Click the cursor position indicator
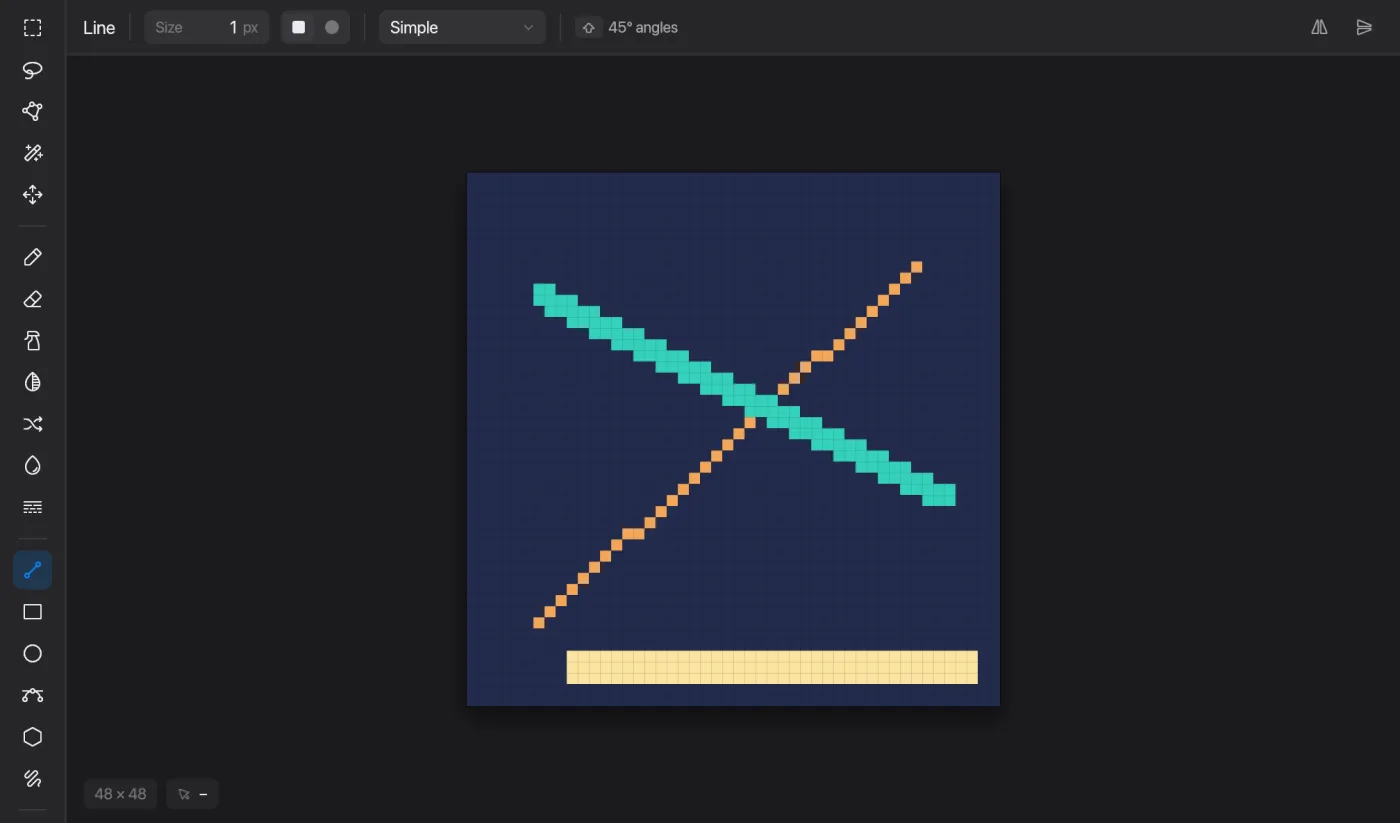This screenshot has height=823, width=1400. click(192, 794)
